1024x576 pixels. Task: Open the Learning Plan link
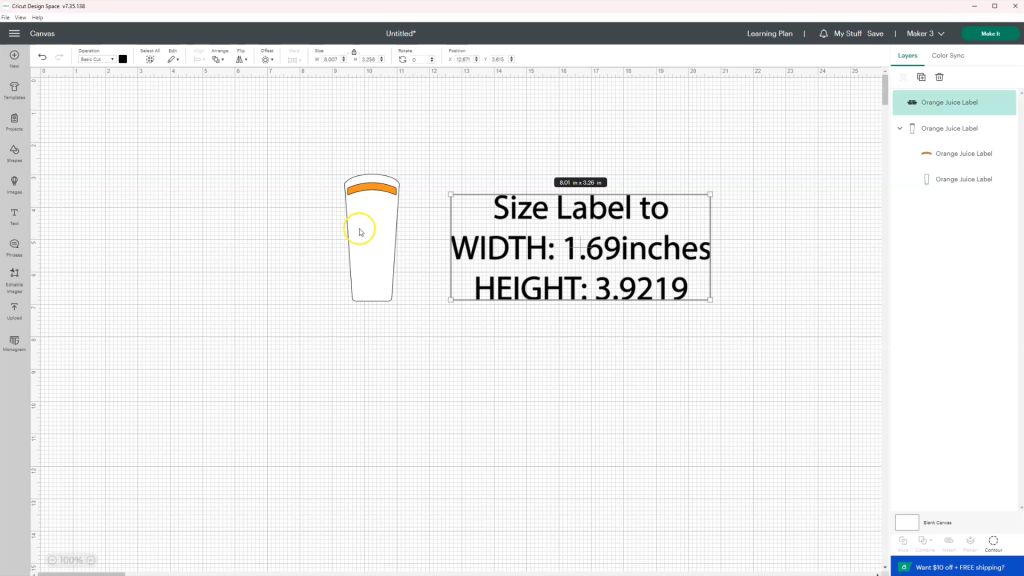click(770, 33)
